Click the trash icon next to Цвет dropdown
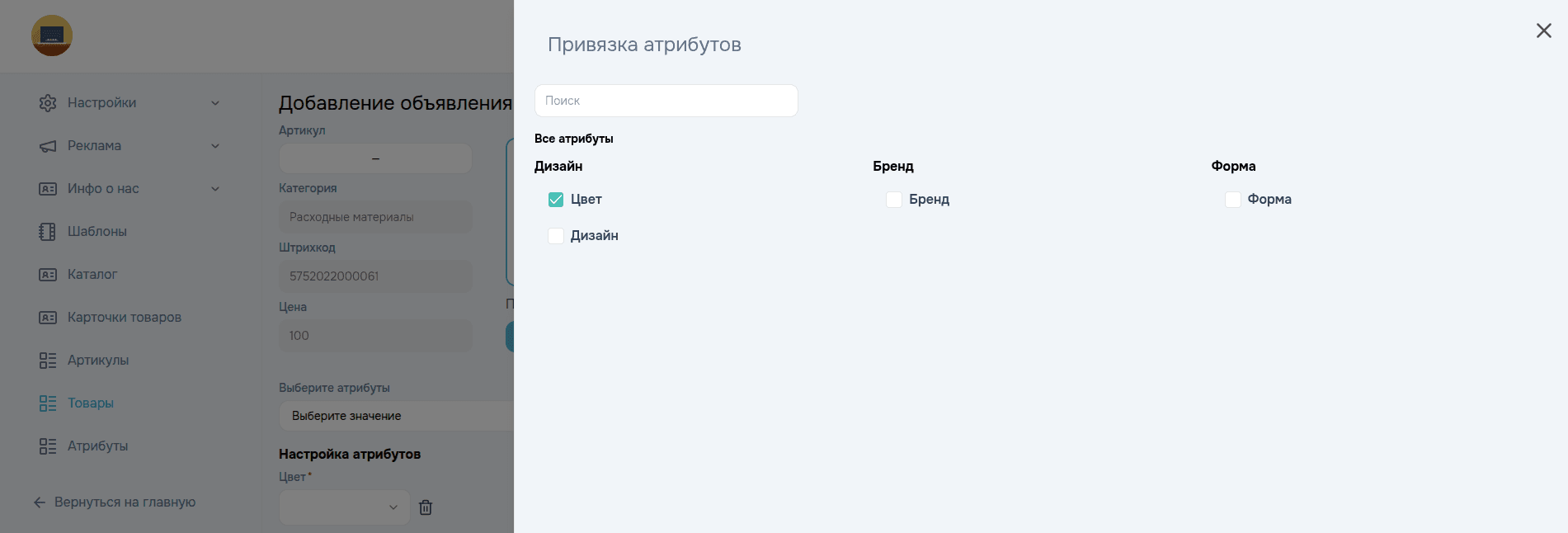 pos(426,507)
